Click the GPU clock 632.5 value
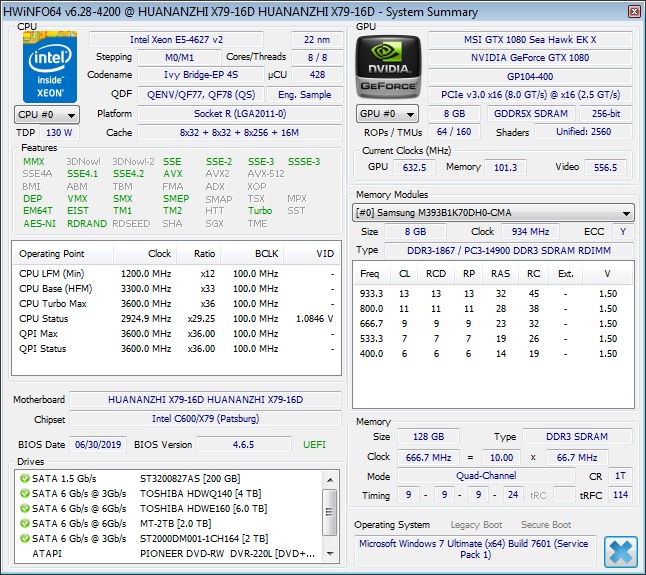Viewport: 646px width, 575px height. point(414,167)
